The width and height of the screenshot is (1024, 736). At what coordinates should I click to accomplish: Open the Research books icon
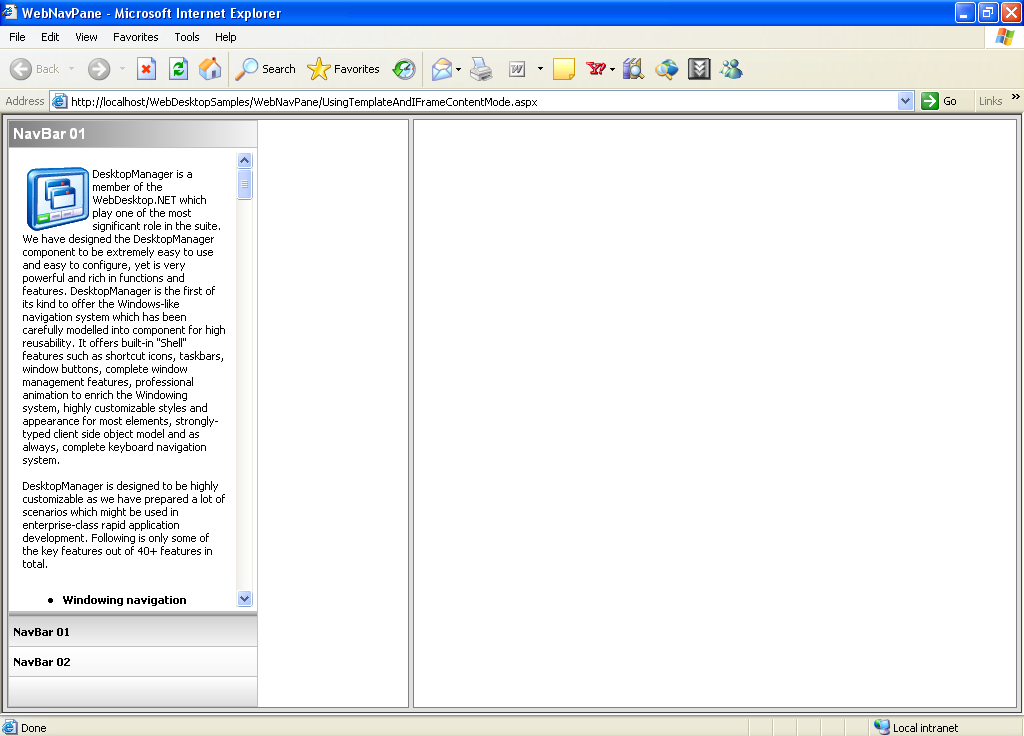pyautogui.click(x=633, y=69)
